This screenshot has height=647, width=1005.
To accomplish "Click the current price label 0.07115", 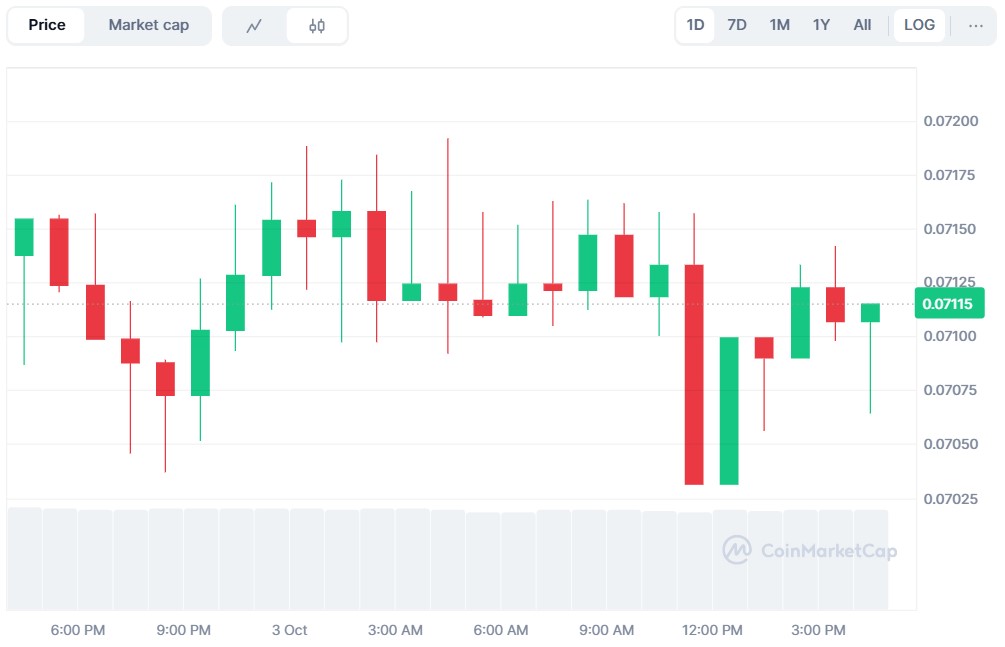I will pyautogui.click(x=949, y=304).
